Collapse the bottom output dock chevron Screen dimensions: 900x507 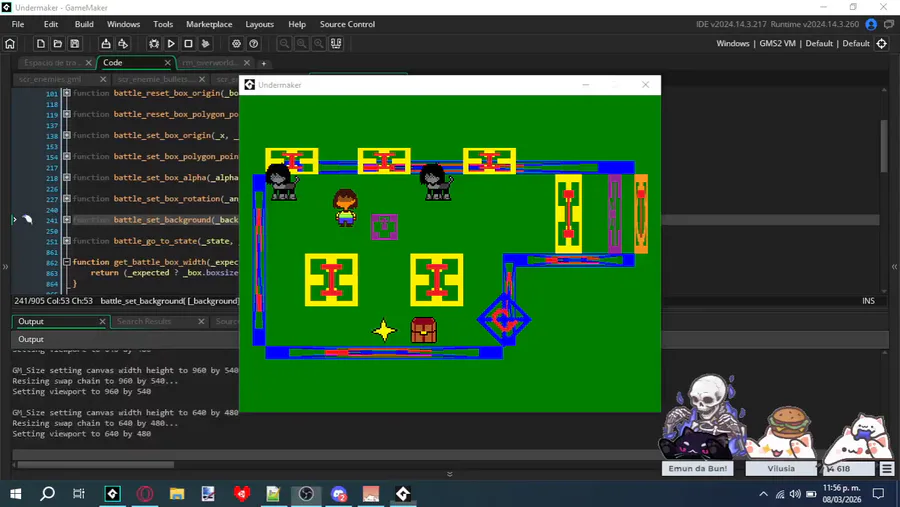(449, 474)
